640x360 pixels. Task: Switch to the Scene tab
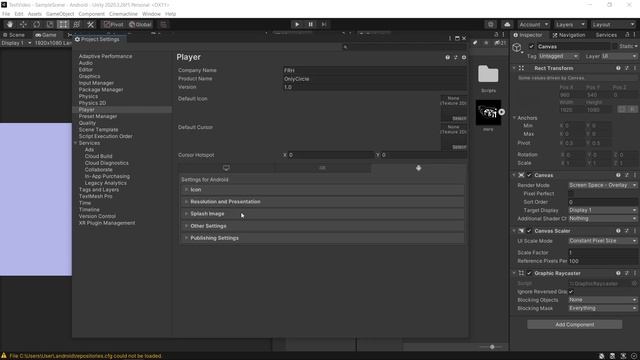tap(14, 35)
